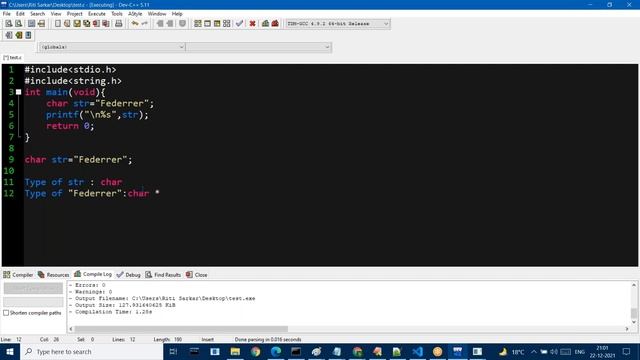Open File Explorer from the taskbar
640x360 pixels.
point(235,351)
